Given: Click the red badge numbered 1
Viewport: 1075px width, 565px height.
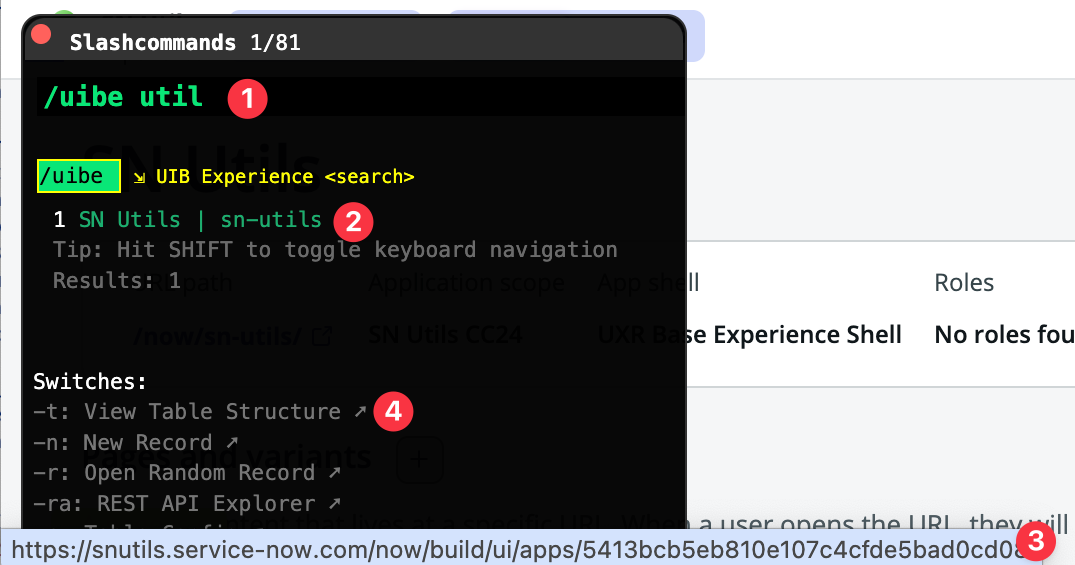Looking at the screenshot, I should (x=247, y=98).
